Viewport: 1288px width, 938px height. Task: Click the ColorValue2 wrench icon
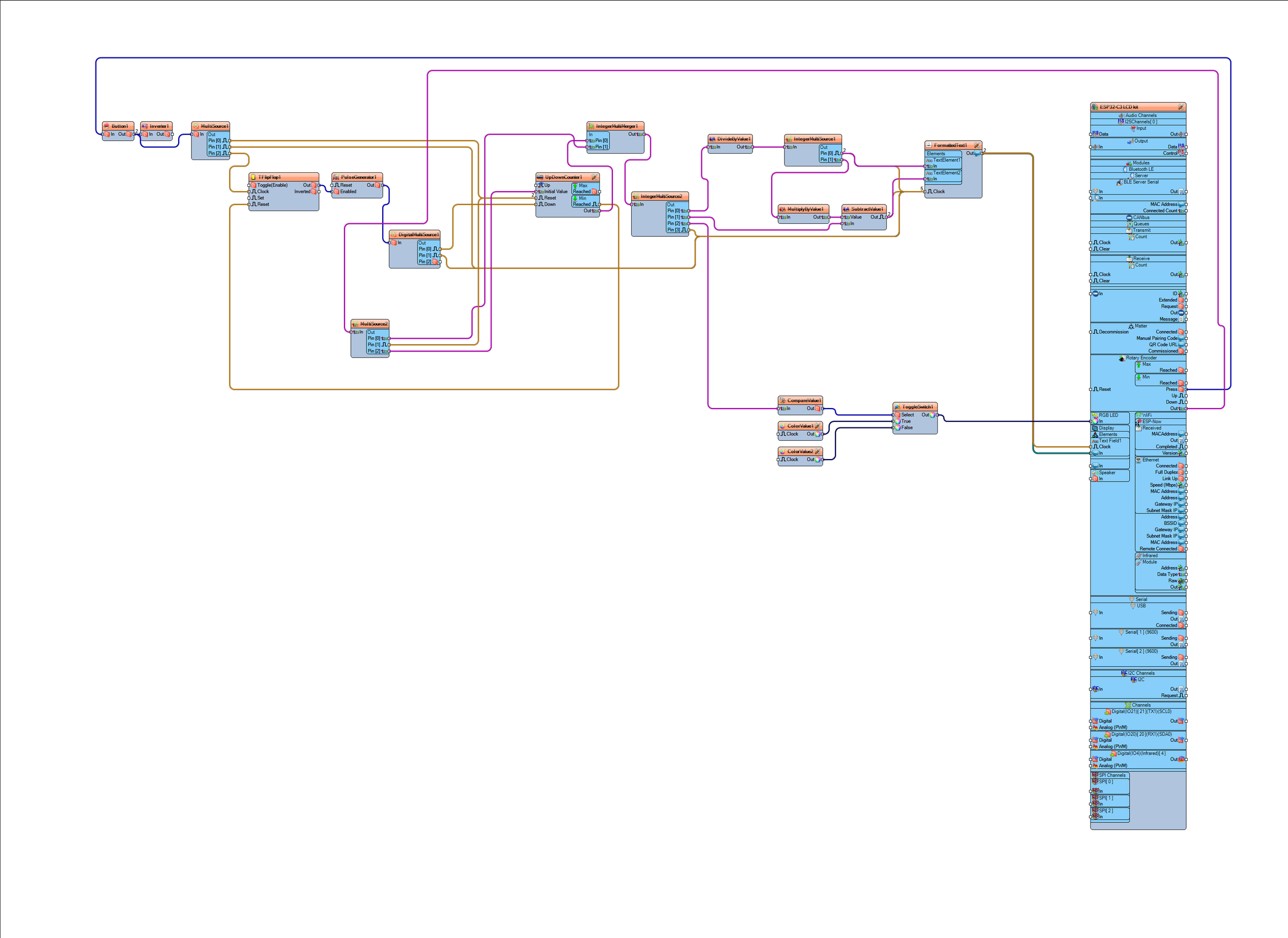coord(817,452)
